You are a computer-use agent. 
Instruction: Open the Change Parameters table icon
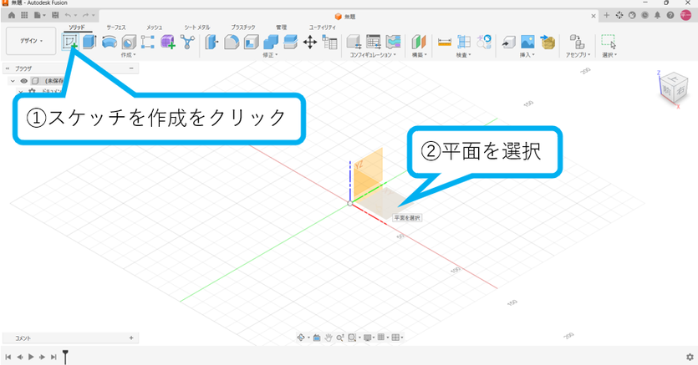330,42
